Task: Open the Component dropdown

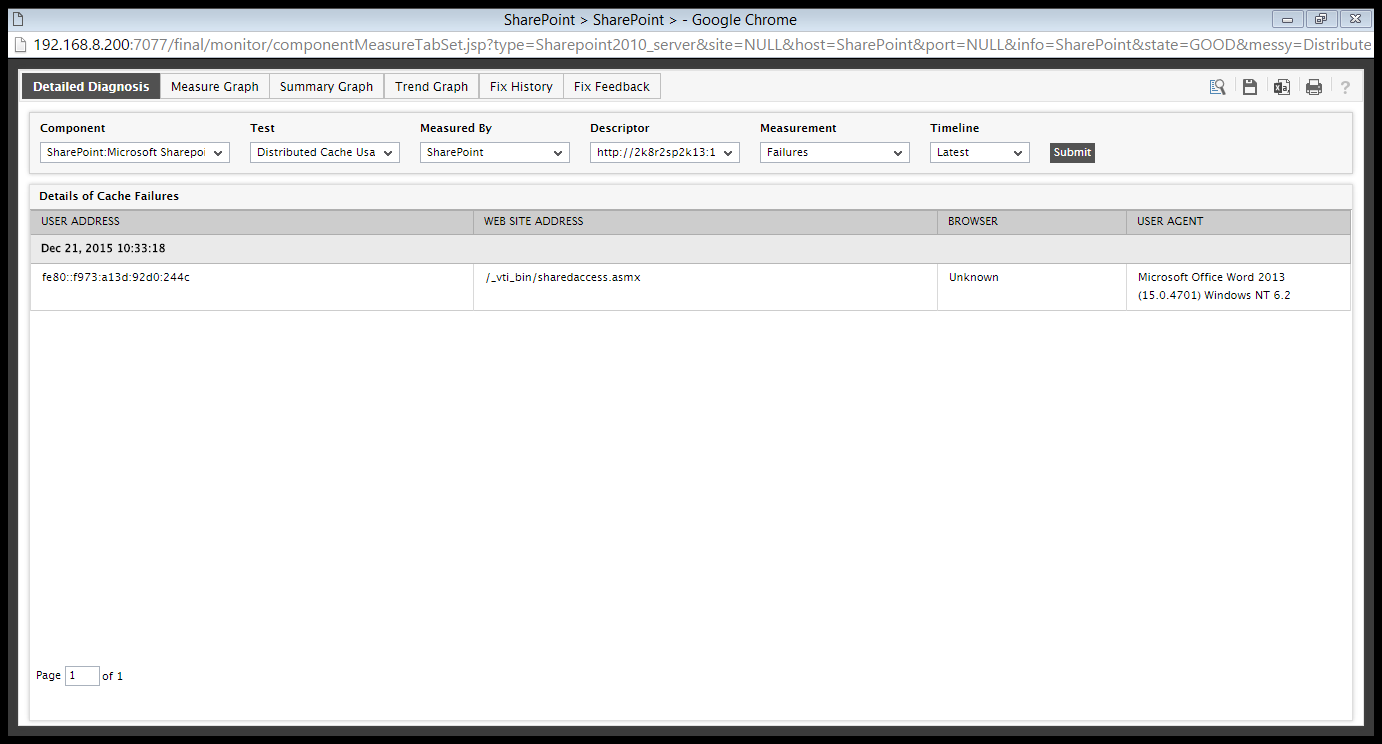Action: (135, 152)
